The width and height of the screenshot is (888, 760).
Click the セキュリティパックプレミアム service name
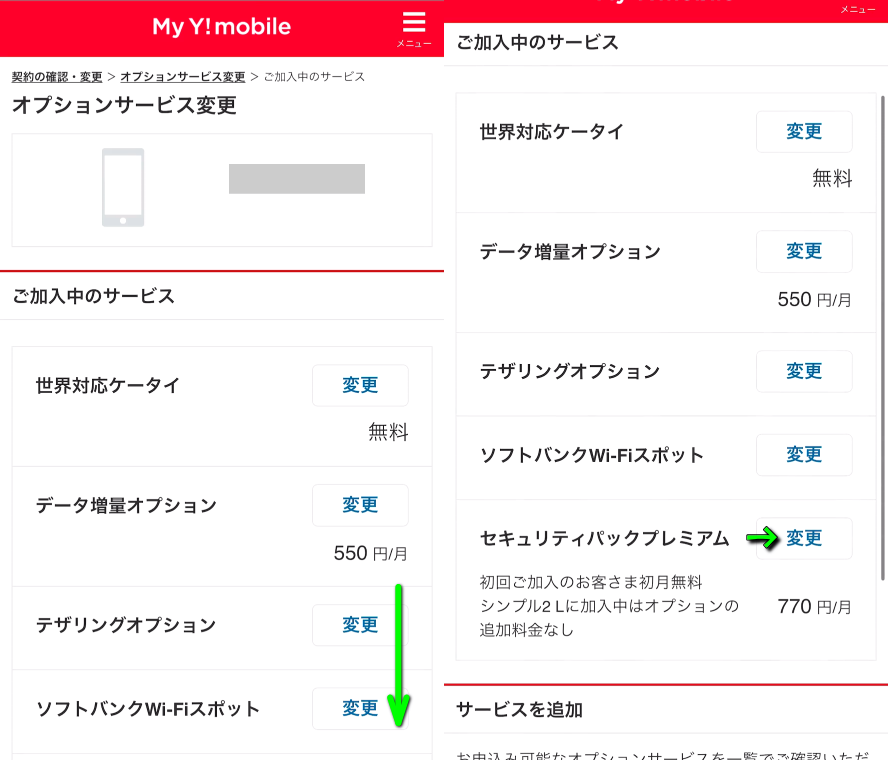[x=604, y=538]
